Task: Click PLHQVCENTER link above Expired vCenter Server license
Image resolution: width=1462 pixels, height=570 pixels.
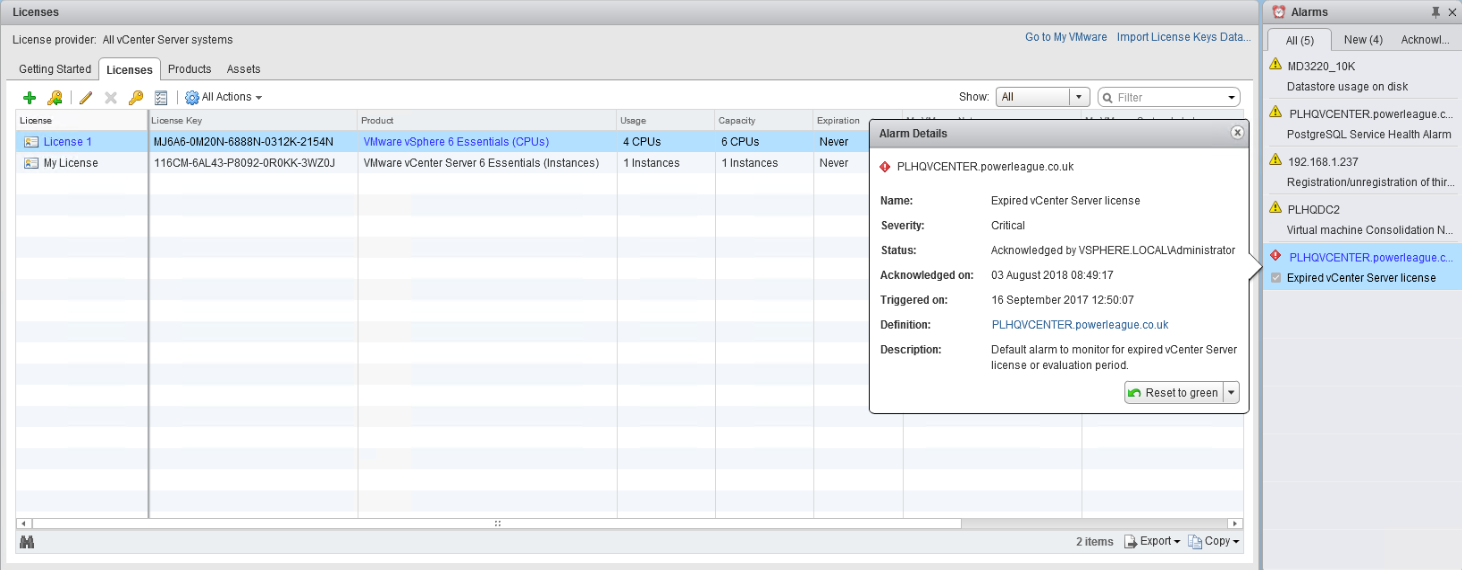Action: coord(1371,257)
